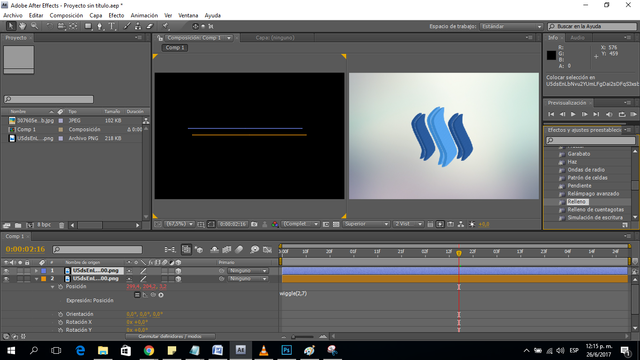Click the new folder icon in Project panel
640x360 pixels.
[18, 225]
